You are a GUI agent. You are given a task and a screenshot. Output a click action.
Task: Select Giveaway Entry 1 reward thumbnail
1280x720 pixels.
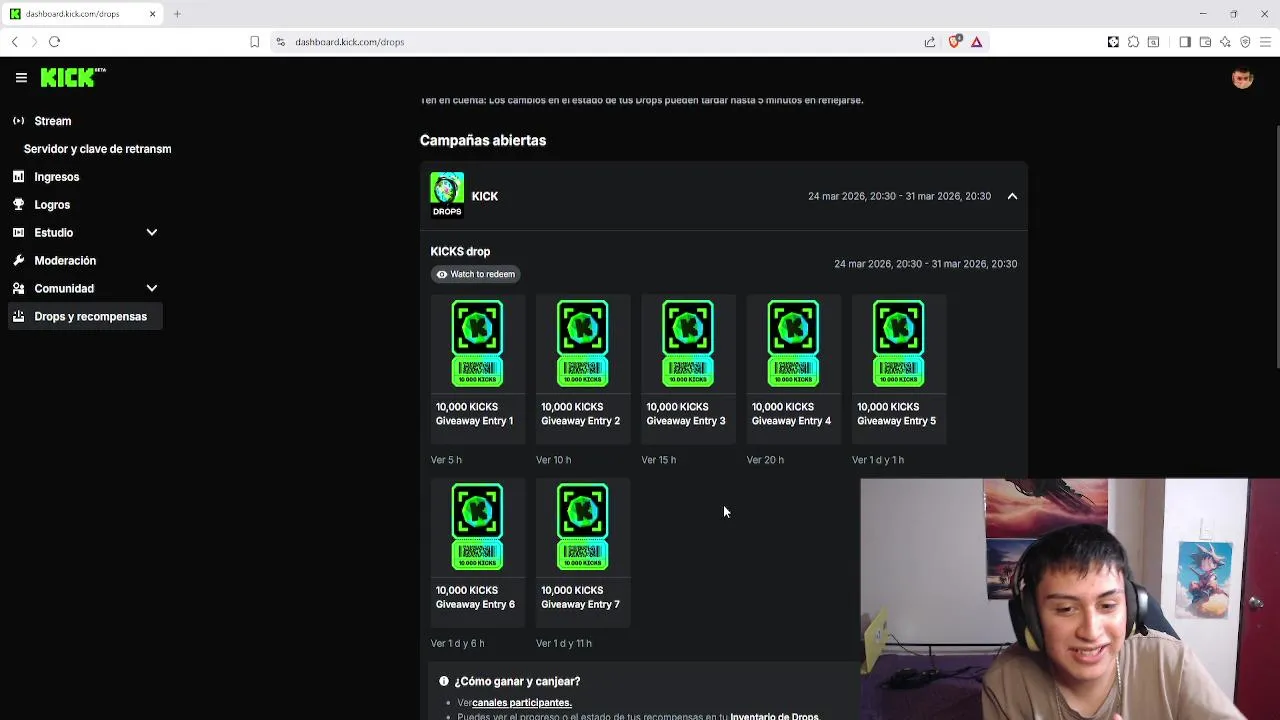click(477, 343)
